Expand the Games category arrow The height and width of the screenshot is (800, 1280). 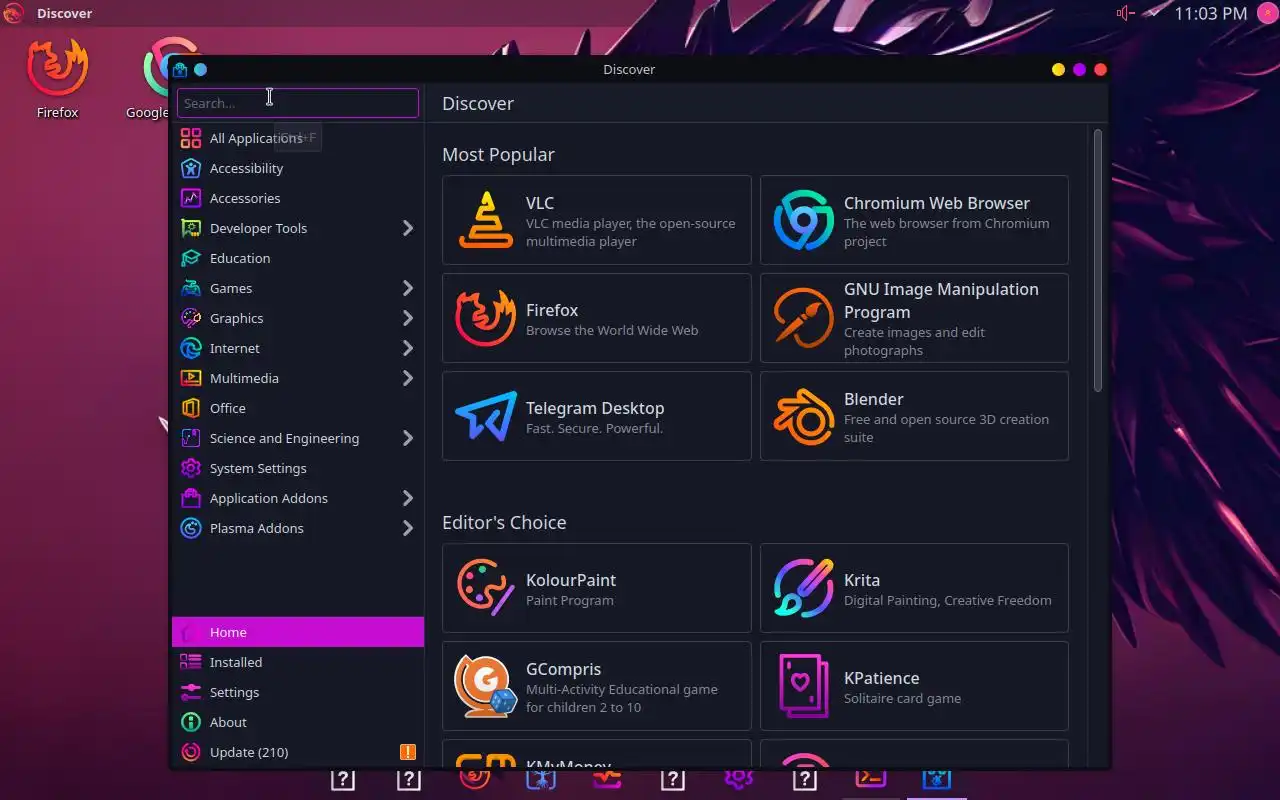pyautogui.click(x=407, y=288)
